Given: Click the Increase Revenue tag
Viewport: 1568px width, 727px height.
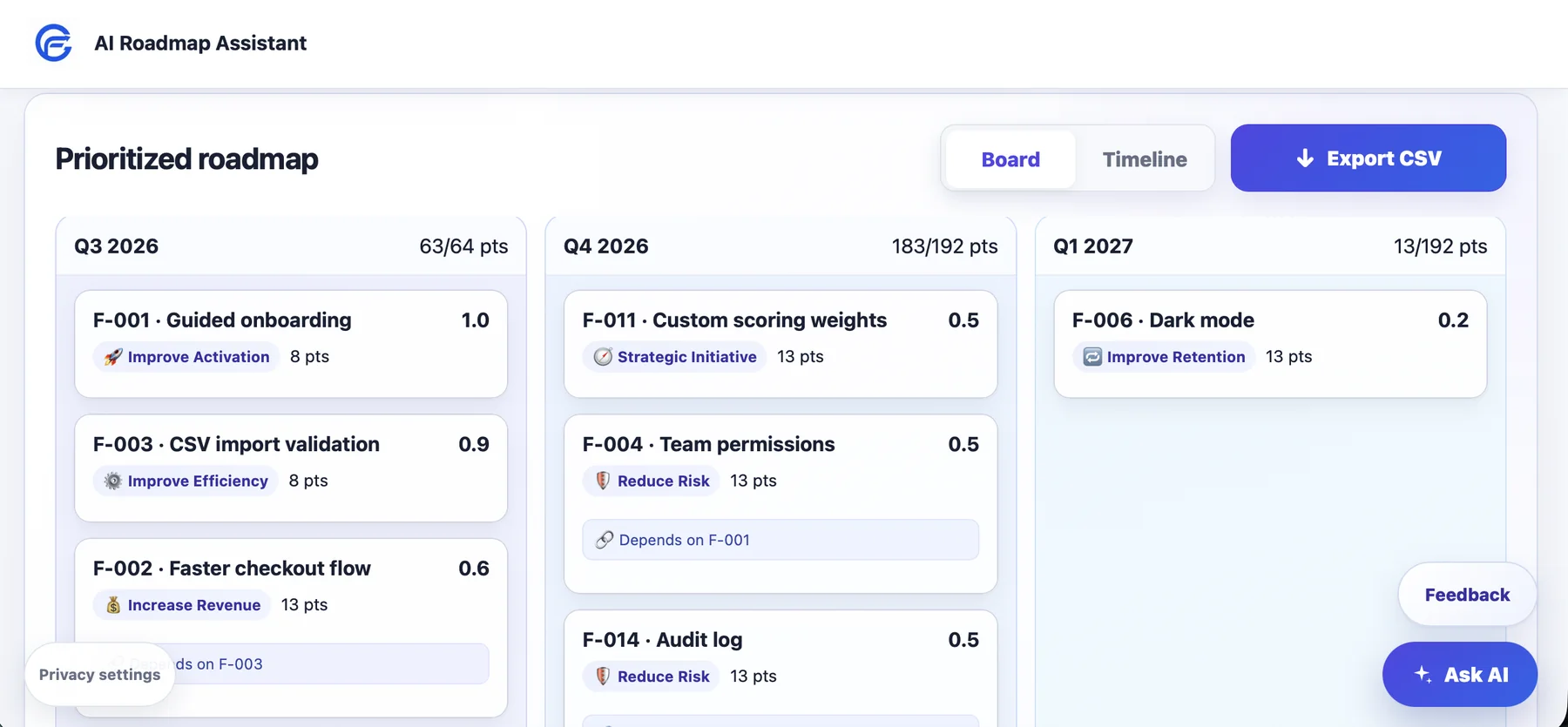Looking at the screenshot, I should coord(182,605).
